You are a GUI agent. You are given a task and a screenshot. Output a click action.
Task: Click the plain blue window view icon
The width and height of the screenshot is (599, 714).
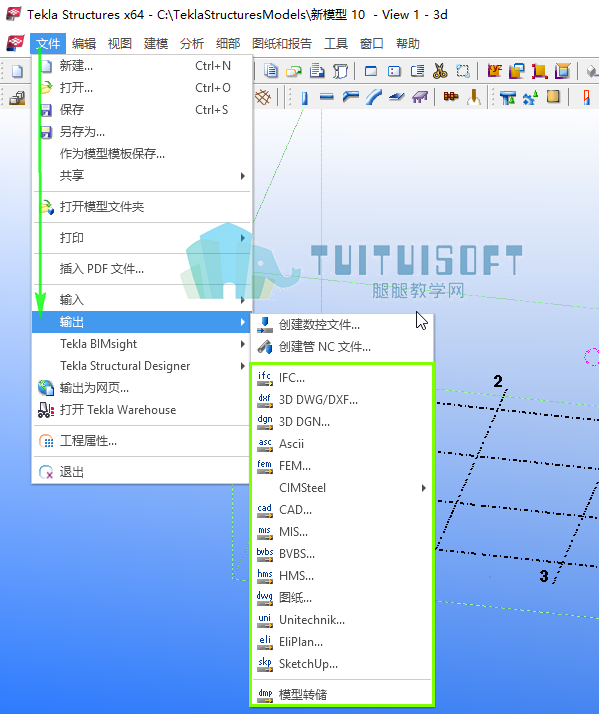[371, 71]
